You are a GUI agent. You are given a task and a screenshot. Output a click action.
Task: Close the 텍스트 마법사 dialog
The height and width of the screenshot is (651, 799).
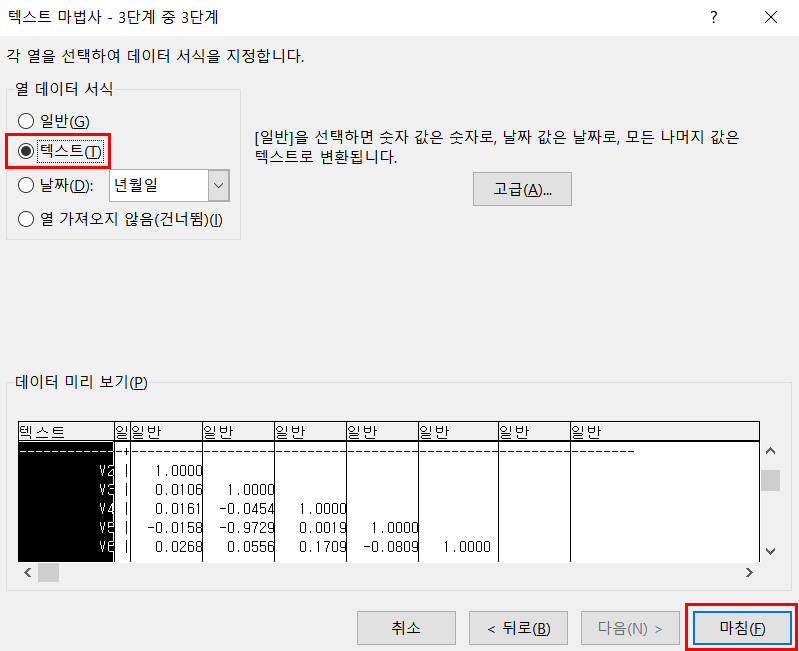771,17
